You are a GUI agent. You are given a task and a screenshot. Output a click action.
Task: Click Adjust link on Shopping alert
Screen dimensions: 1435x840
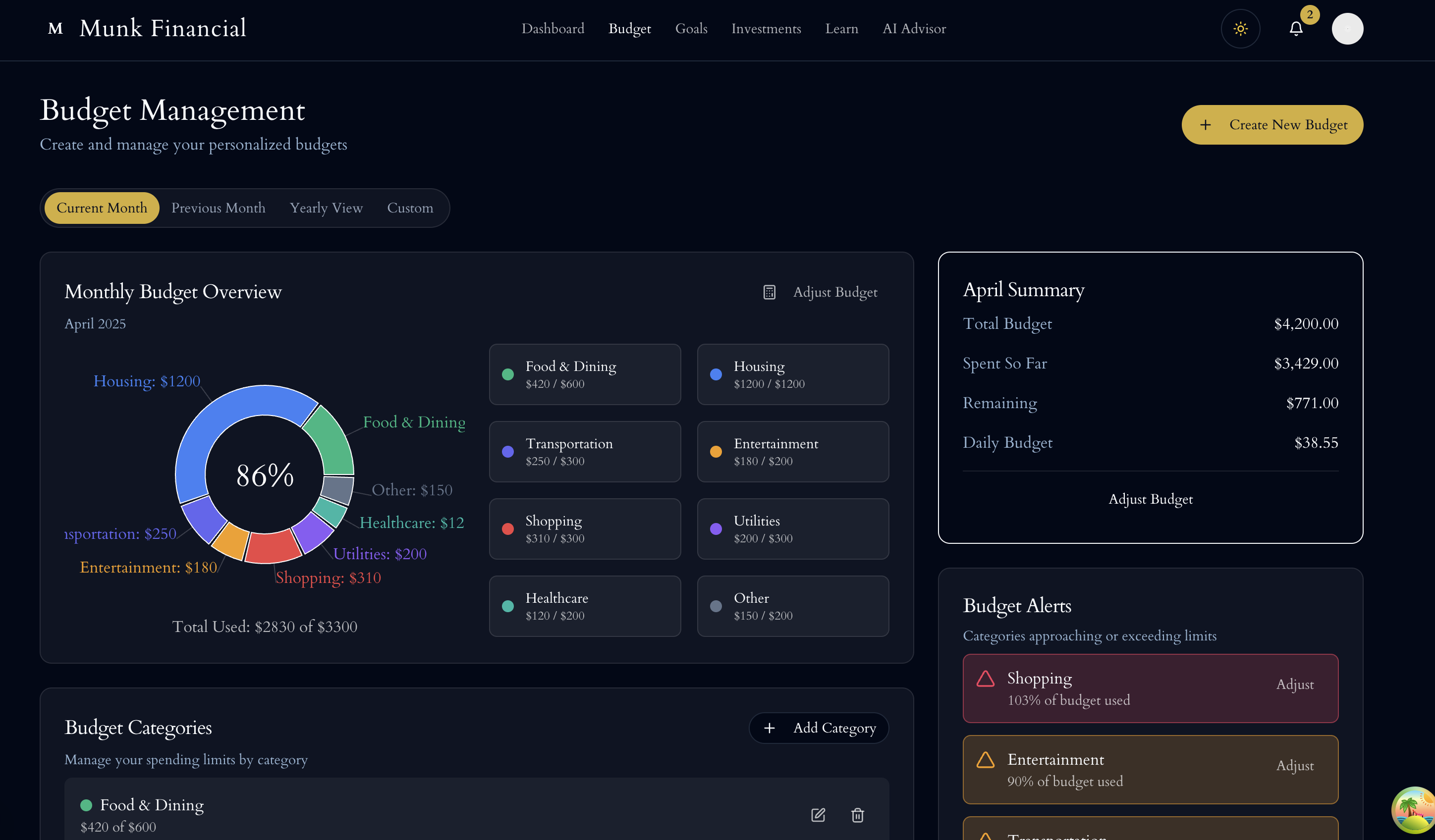pos(1295,684)
